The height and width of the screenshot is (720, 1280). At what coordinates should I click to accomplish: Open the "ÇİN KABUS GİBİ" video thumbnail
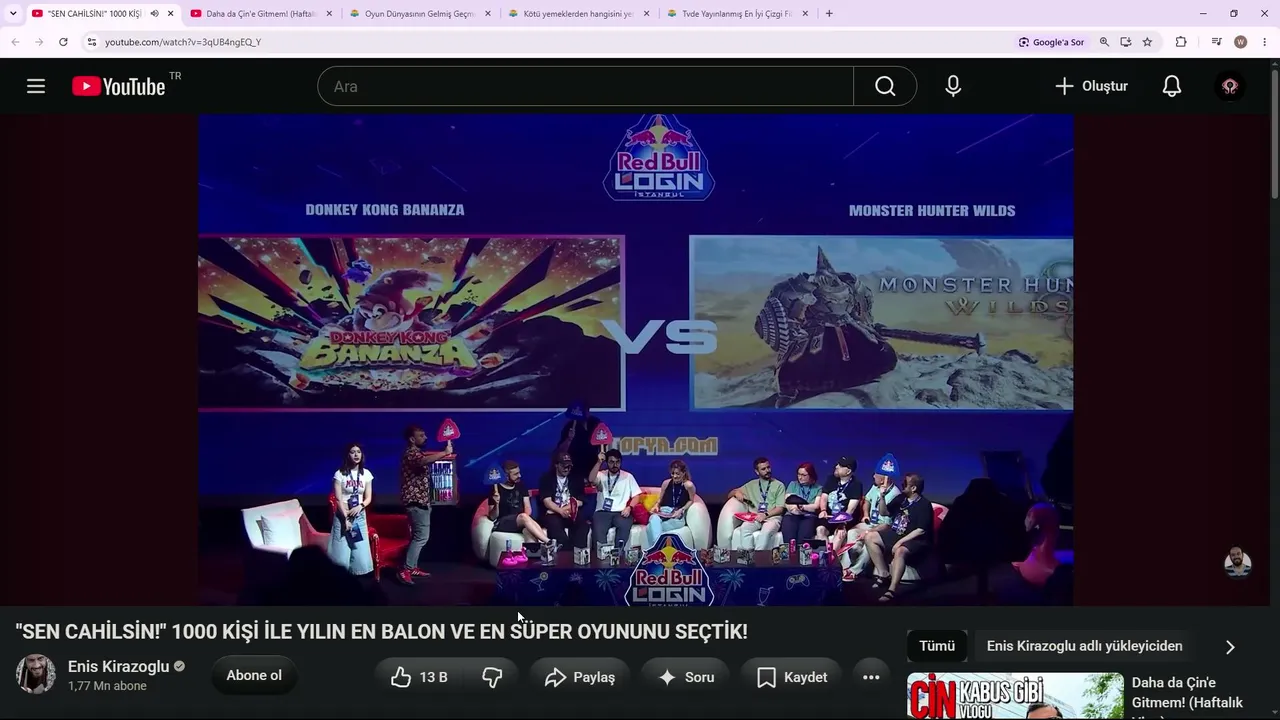point(1015,696)
